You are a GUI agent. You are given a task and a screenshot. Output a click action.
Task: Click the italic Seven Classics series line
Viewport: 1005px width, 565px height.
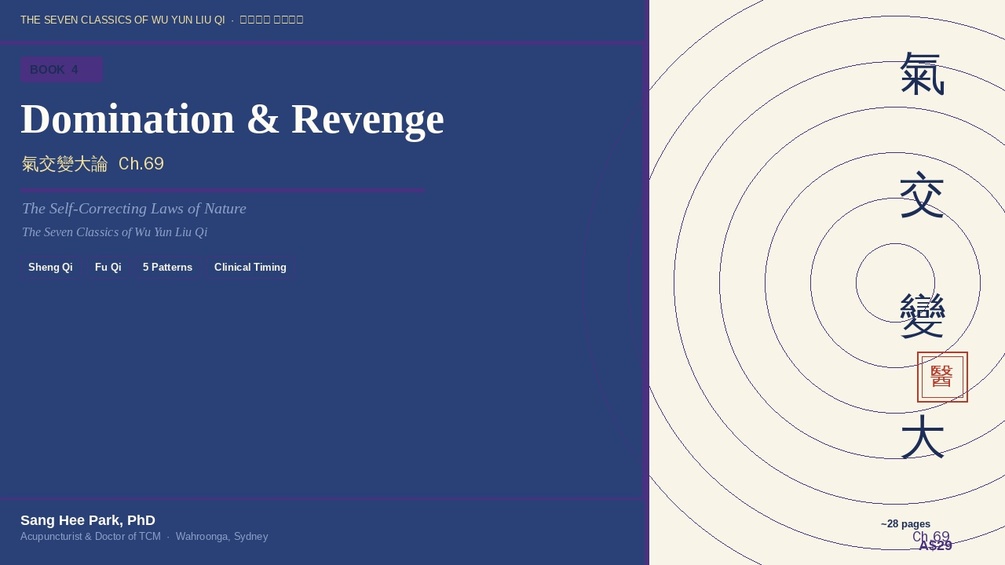click(x=115, y=232)
